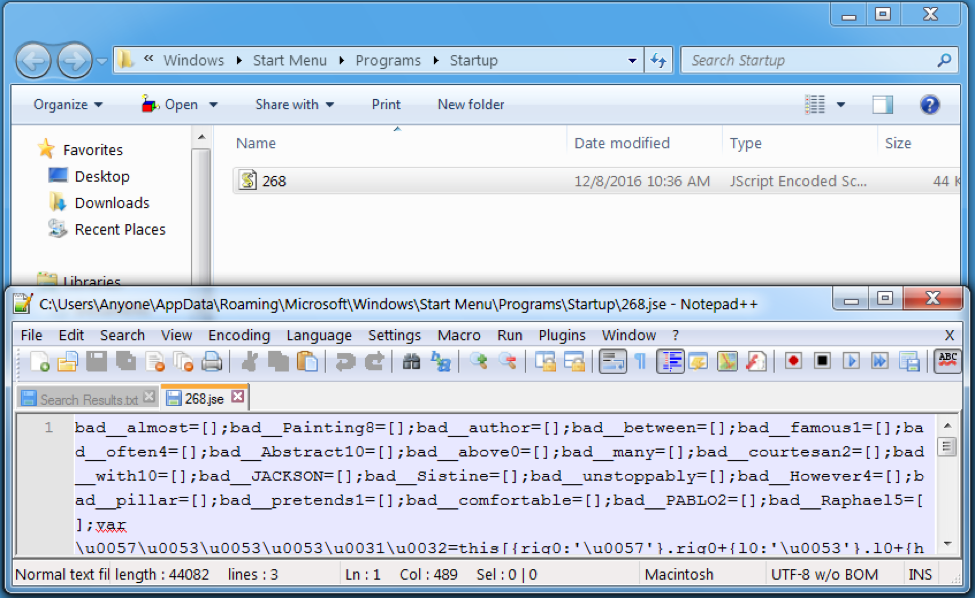Click the New file icon in Notepad++

40,361
